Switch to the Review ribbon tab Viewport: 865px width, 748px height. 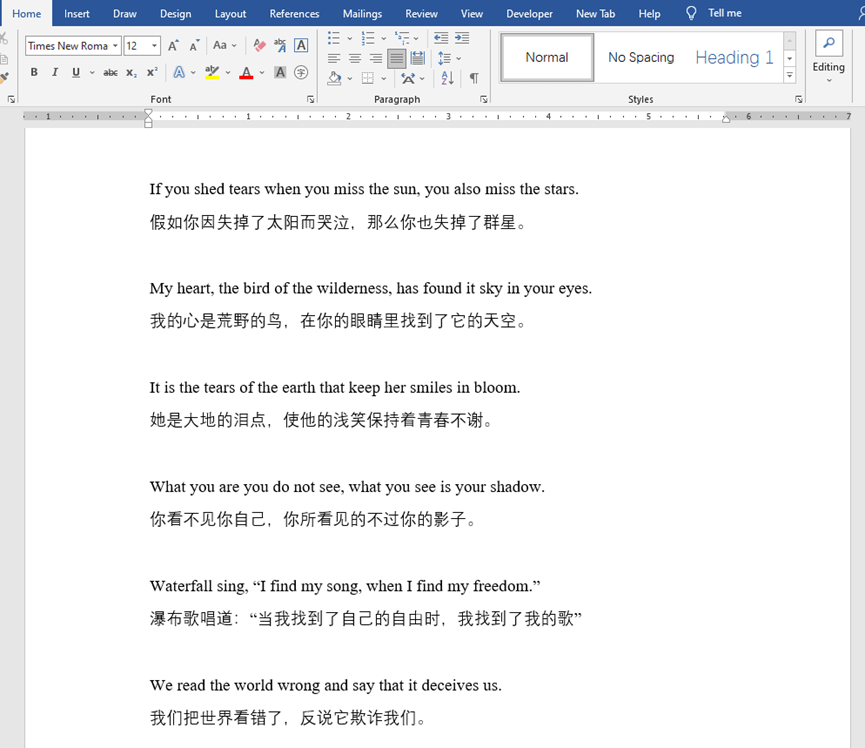(421, 13)
